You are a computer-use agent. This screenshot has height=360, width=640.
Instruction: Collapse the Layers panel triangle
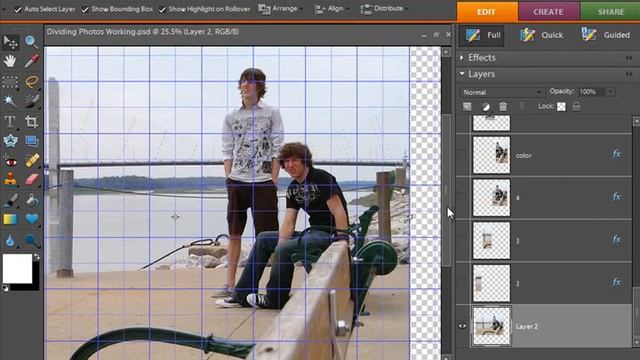pos(462,74)
